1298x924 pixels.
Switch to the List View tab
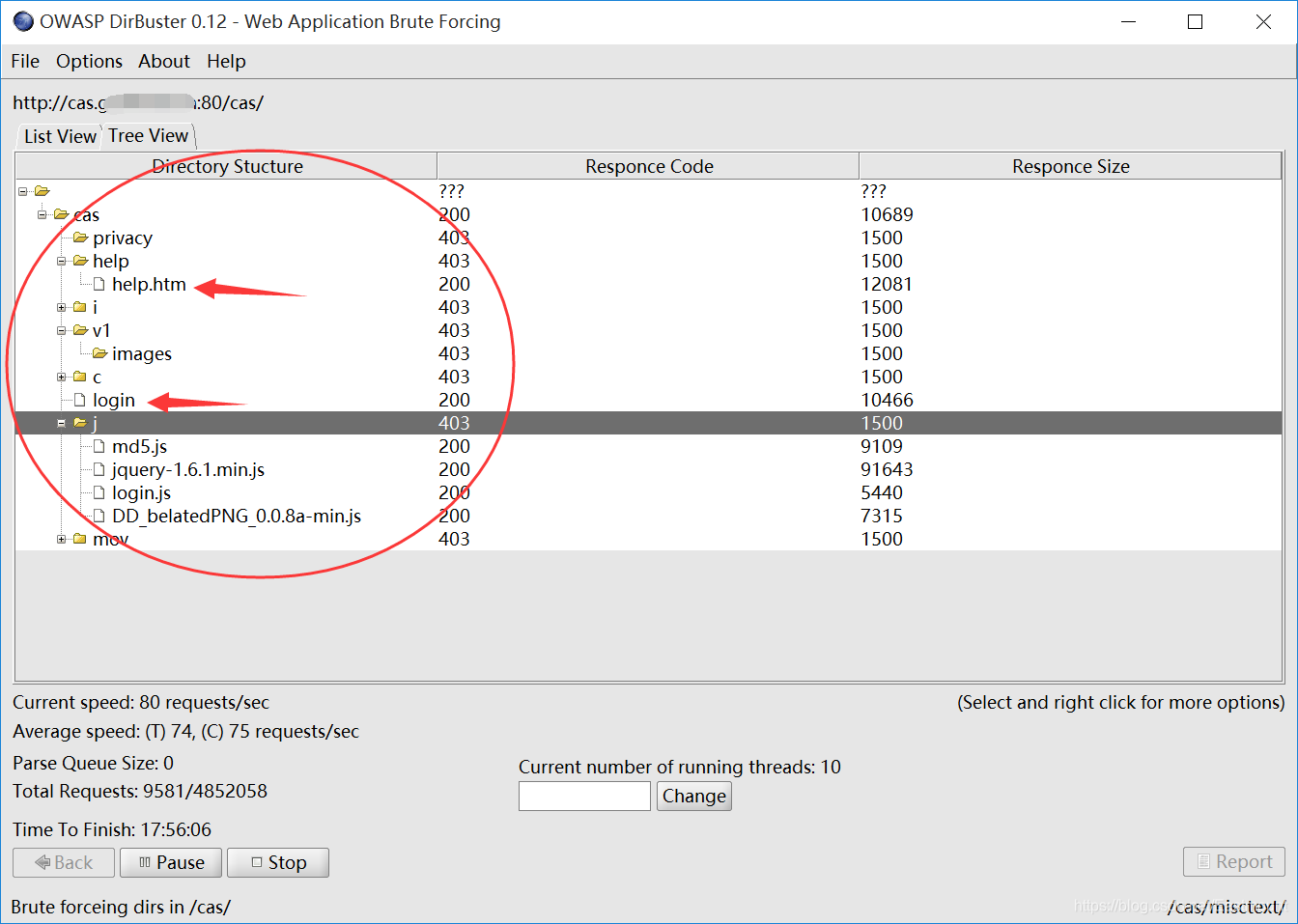pos(60,136)
